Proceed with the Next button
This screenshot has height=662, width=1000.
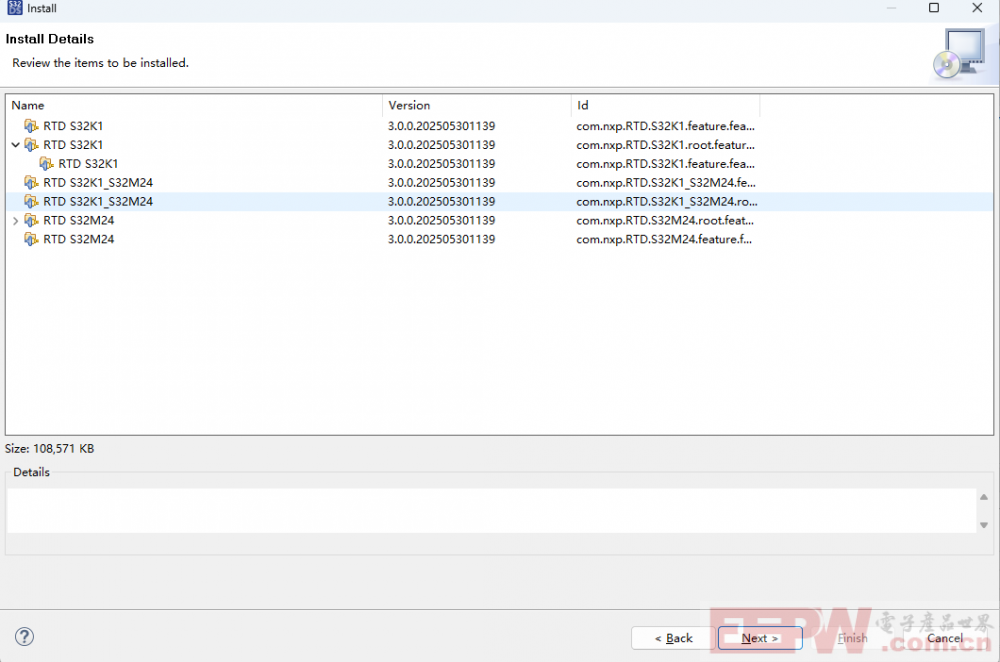[x=760, y=638]
